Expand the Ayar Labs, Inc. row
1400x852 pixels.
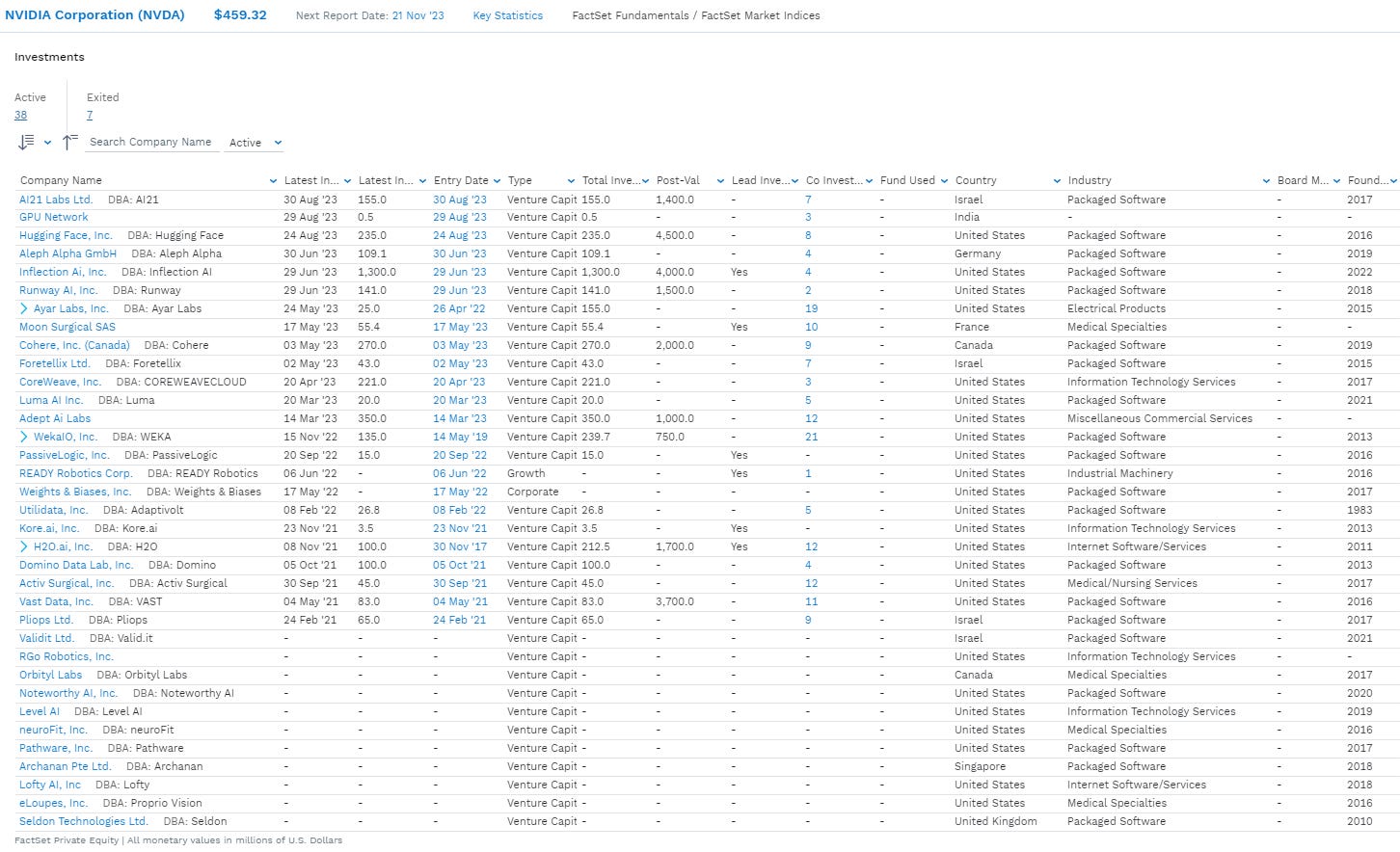pyautogui.click(x=23, y=308)
